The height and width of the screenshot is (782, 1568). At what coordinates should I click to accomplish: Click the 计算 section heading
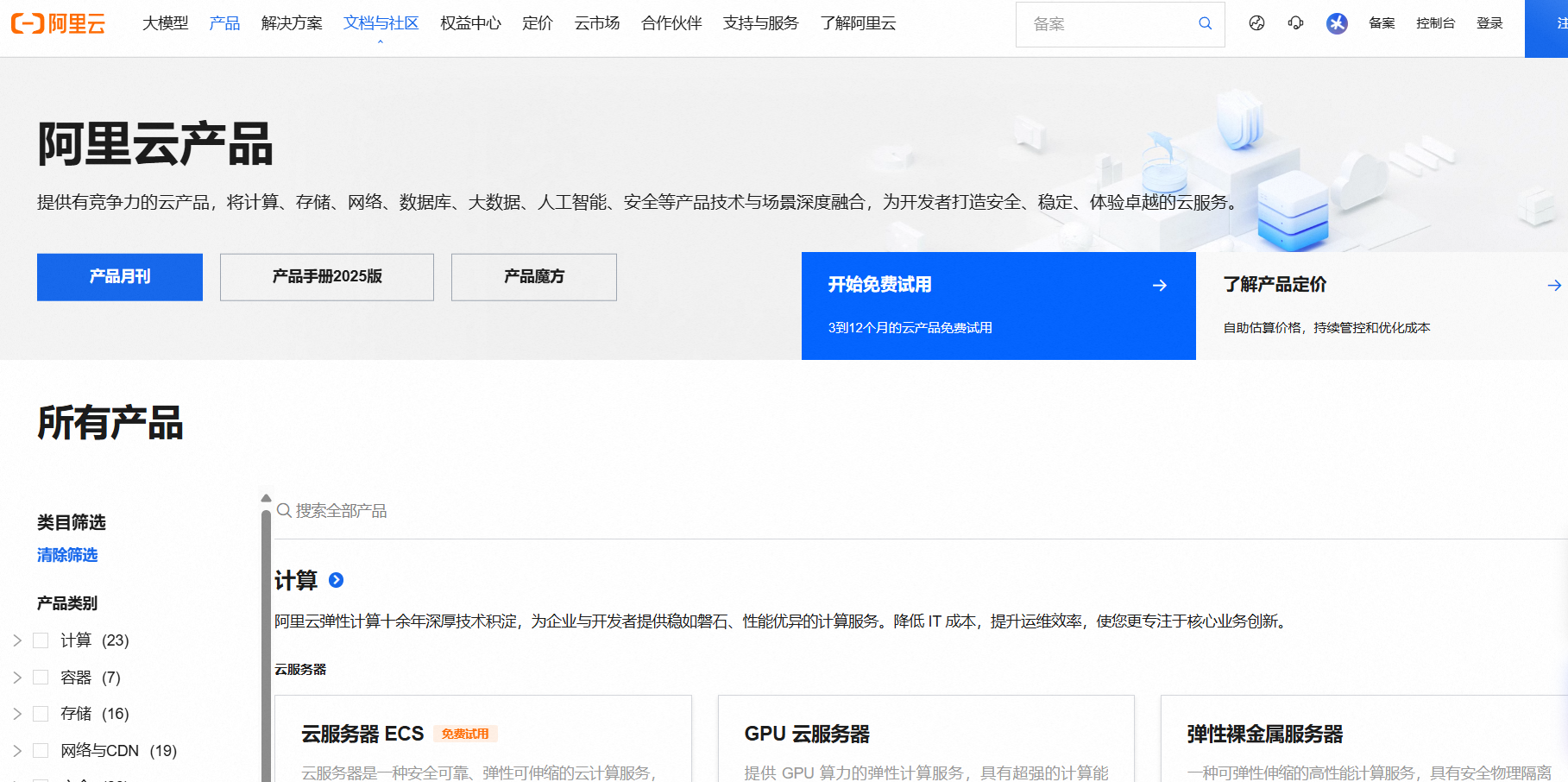(296, 580)
